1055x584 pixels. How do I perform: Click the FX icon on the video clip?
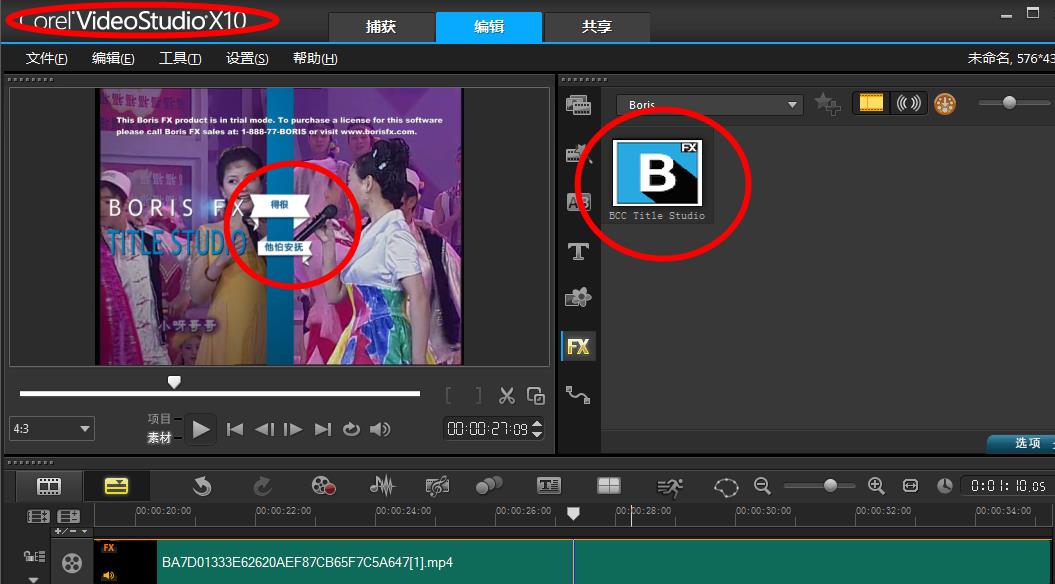108,548
